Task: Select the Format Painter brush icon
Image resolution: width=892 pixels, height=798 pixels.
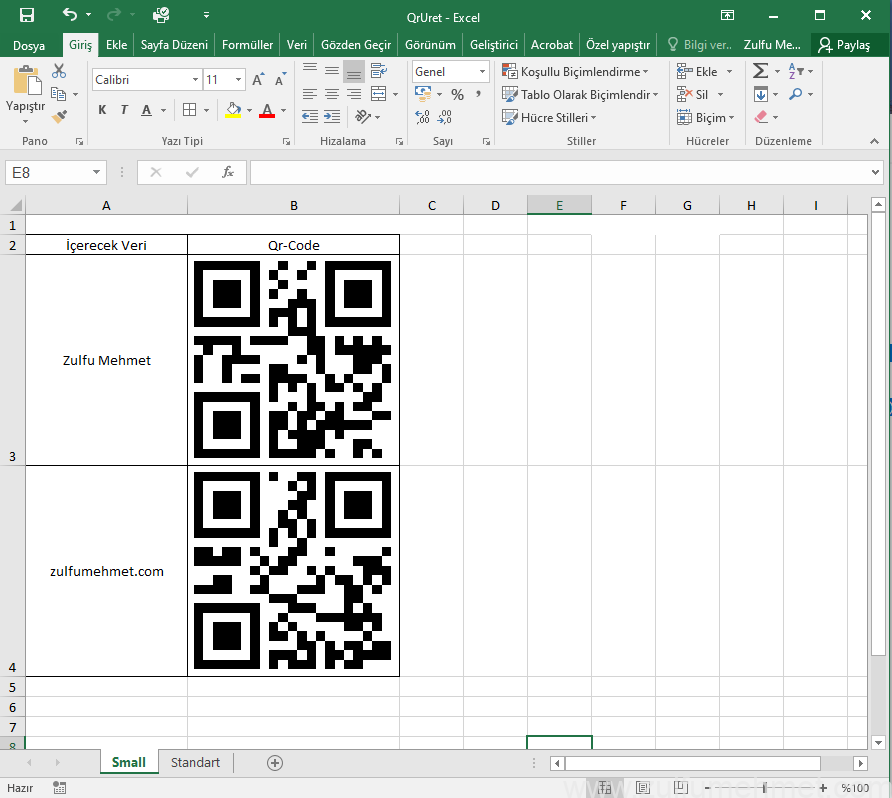Action: [x=59, y=116]
